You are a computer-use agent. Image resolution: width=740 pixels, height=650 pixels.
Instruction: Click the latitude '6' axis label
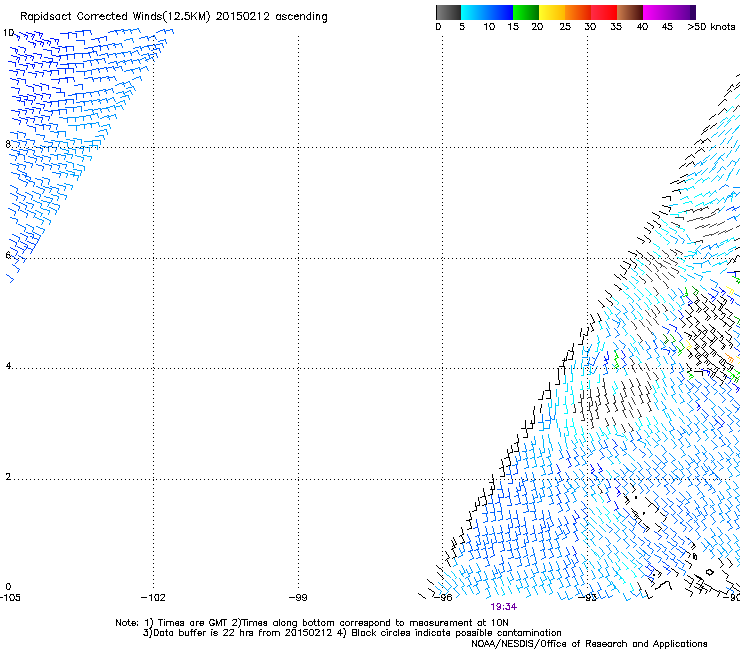(x=8, y=255)
